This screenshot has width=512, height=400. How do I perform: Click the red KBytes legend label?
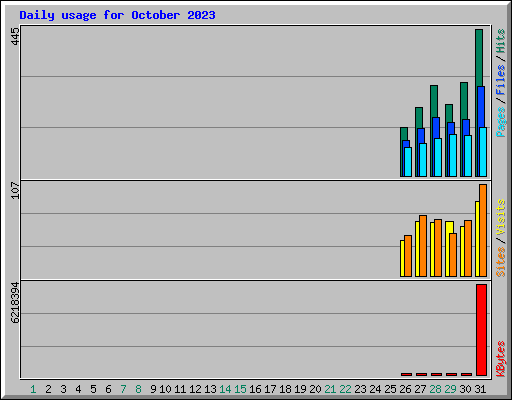click(x=500, y=359)
